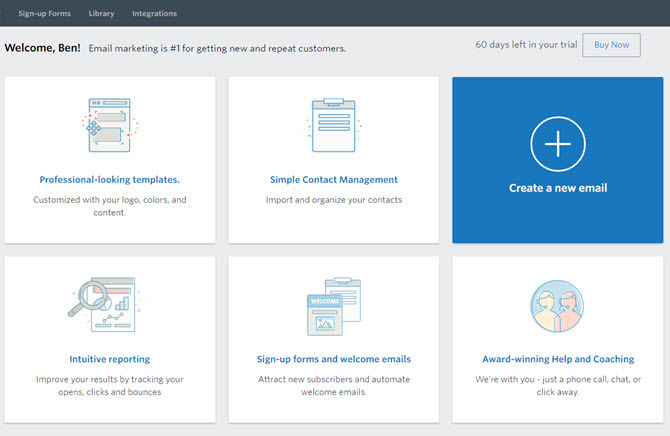This screenshot has width=670, height=436.
Task: Click the templates layout illustration icon
Action: click(x=110, y=125)
